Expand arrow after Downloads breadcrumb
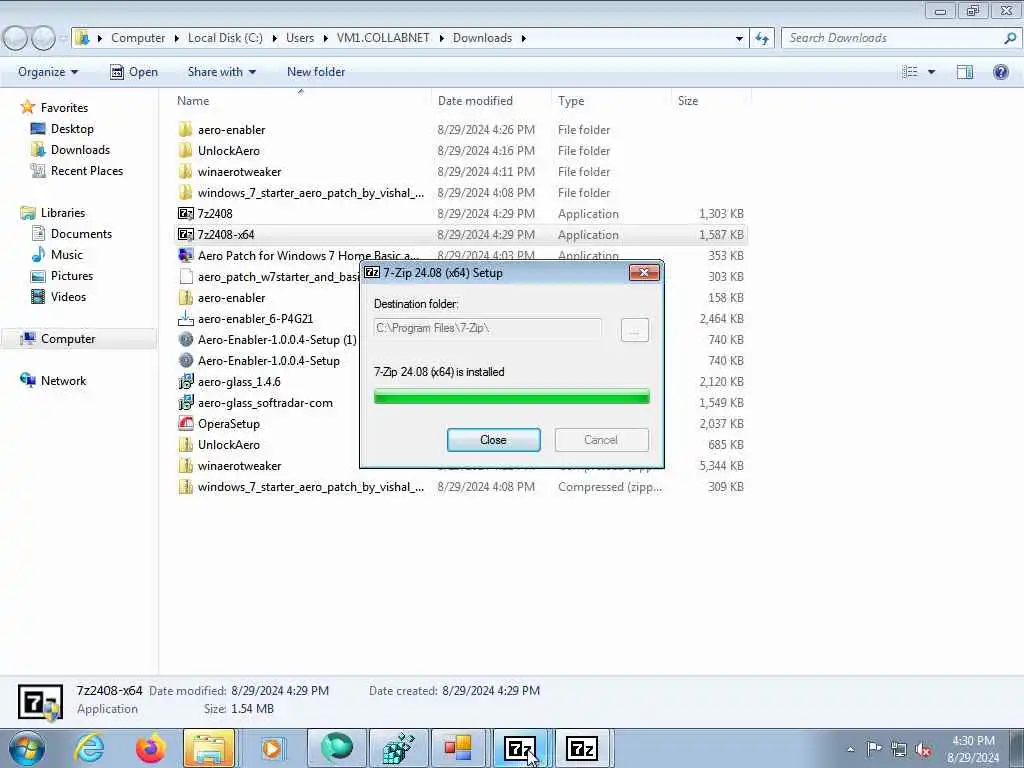 tap(523, 38)
